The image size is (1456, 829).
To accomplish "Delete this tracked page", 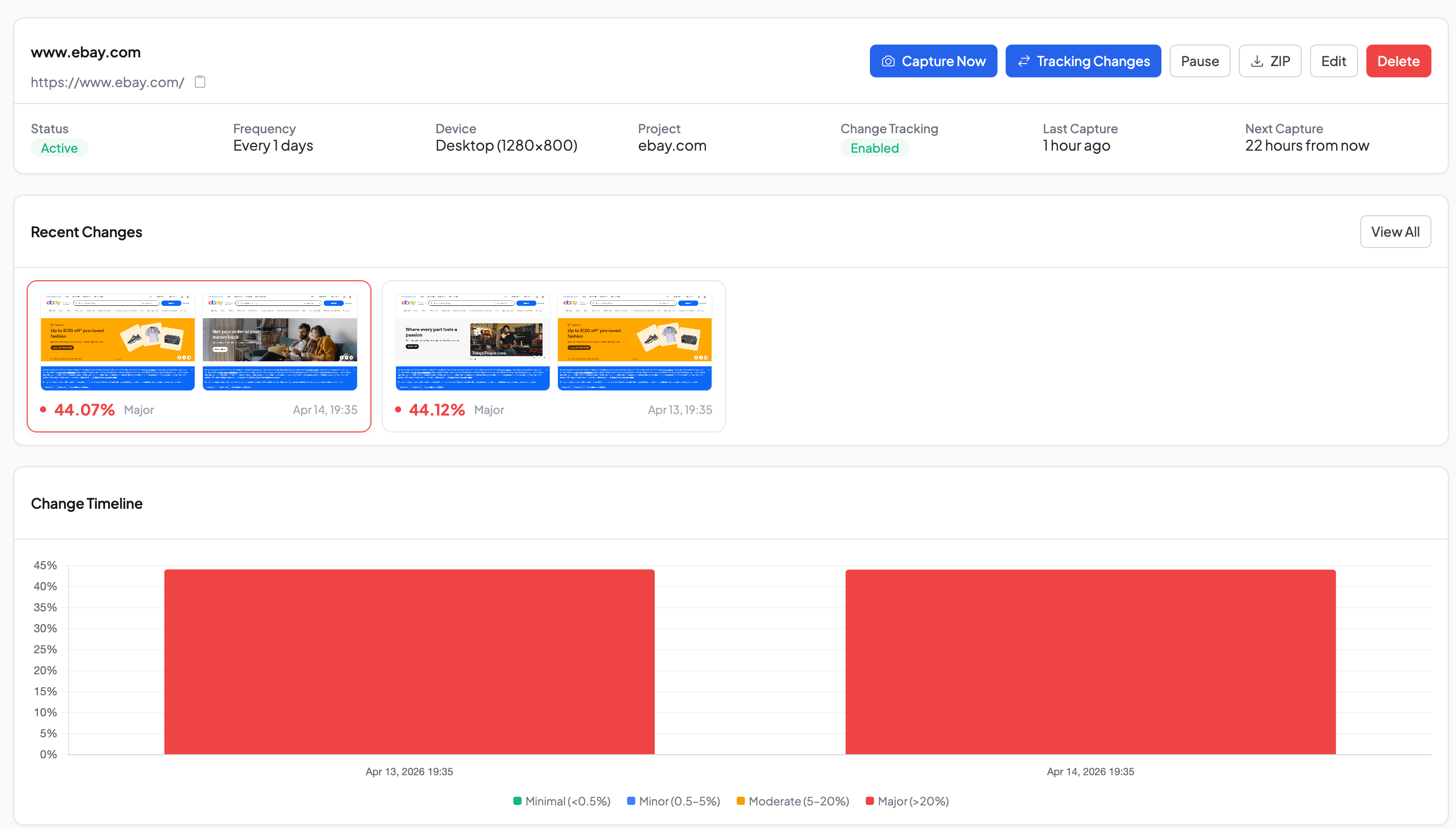I will click(x=1399, y=60).
